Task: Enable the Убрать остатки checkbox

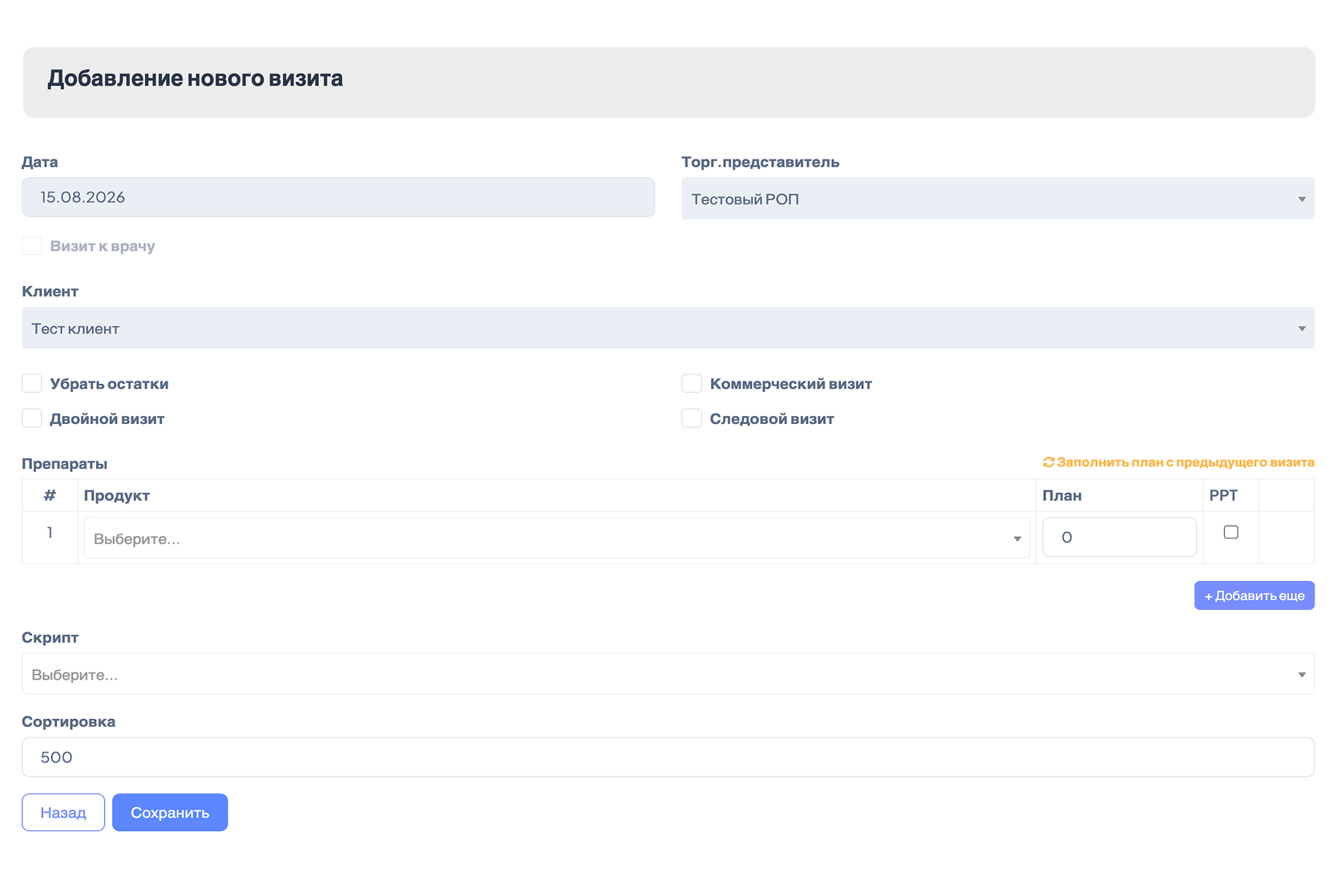Action: point(32,383)
